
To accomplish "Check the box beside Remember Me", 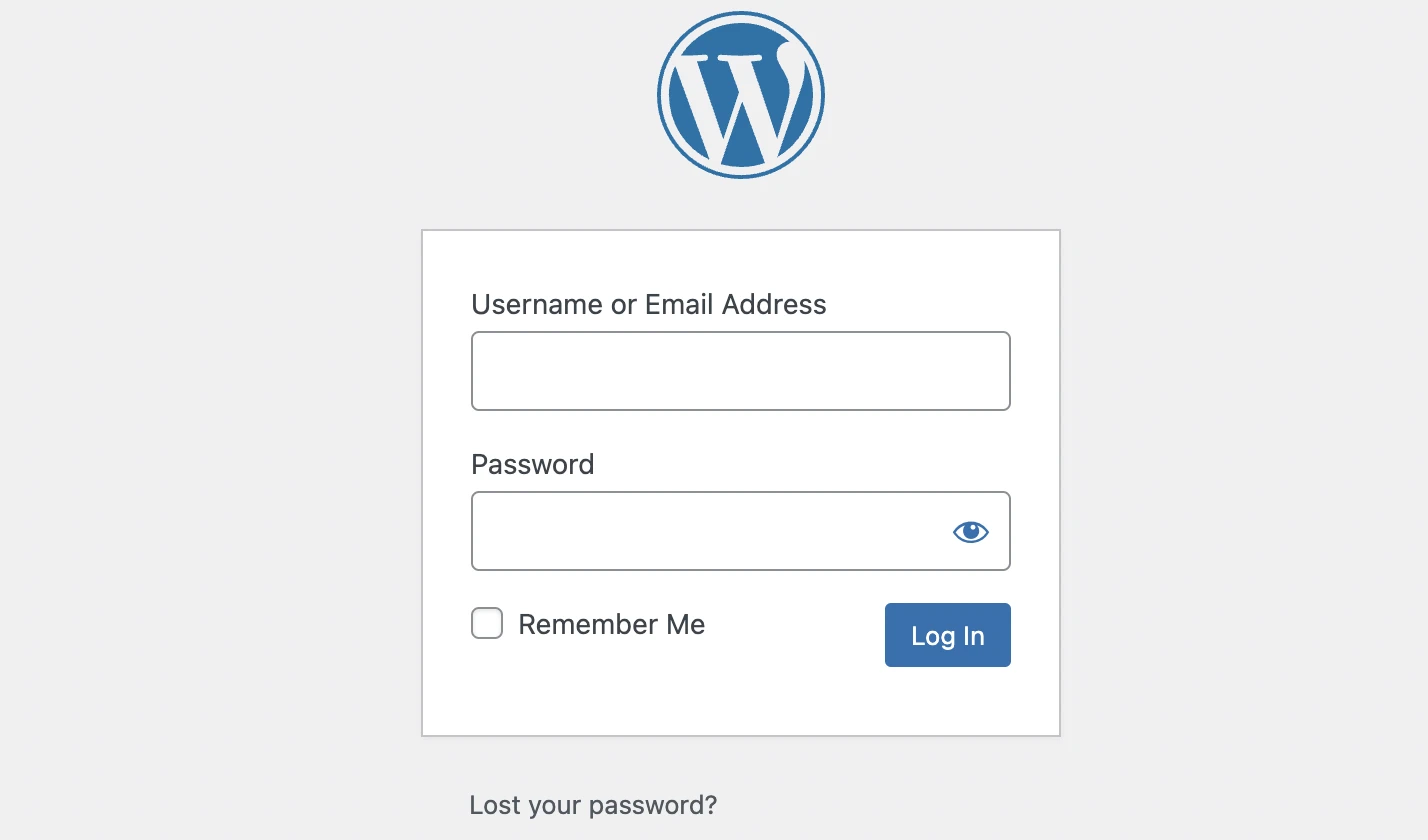I will pos(487,624).
